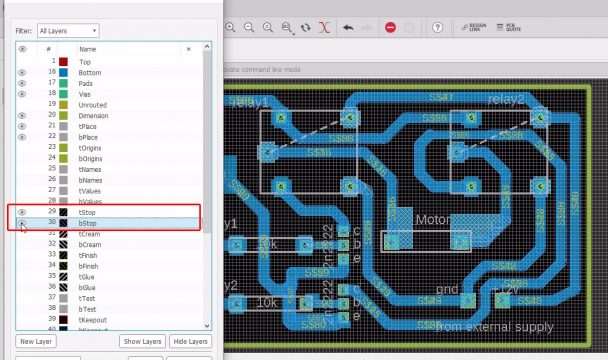Image resolution: width=608 pixels, height=360 pixels.
Task: Click the zoom in magnifier icon
Action: coord(230,28)
